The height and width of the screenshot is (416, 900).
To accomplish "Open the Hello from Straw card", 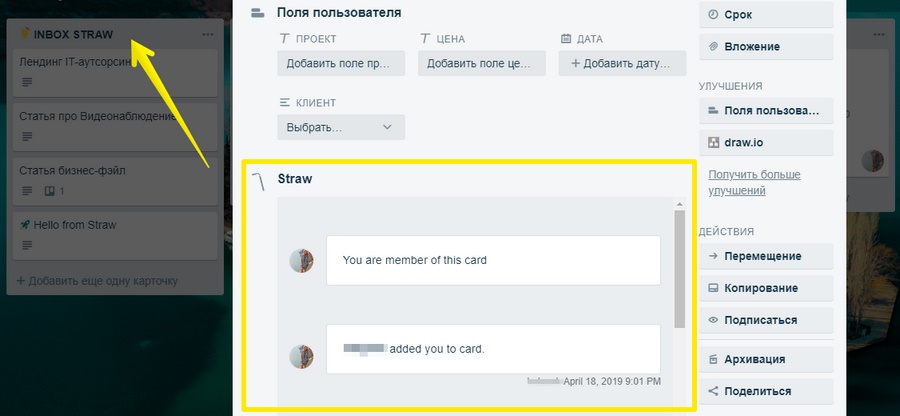I will point(115,236).
